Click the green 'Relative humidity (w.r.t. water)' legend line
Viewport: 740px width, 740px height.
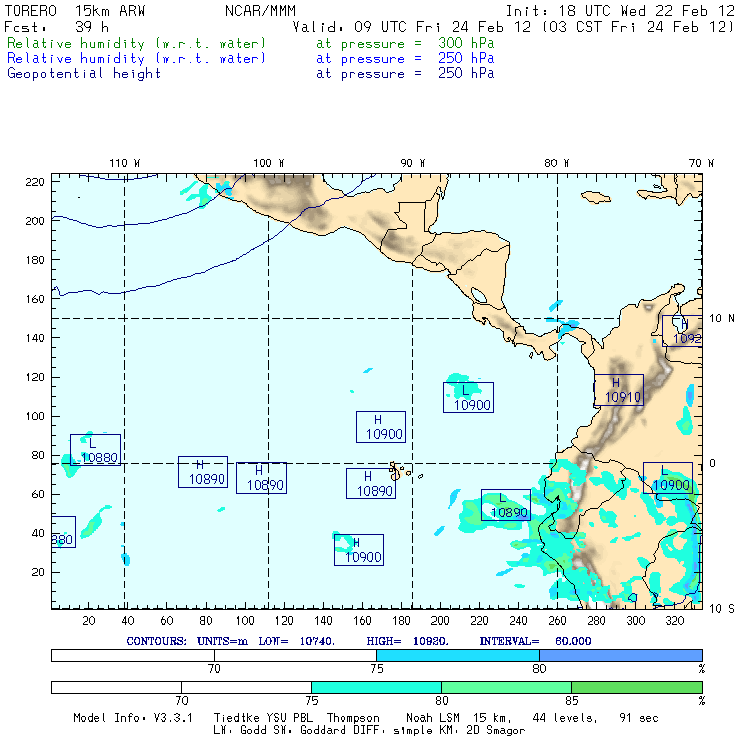[x=136, y=43]
